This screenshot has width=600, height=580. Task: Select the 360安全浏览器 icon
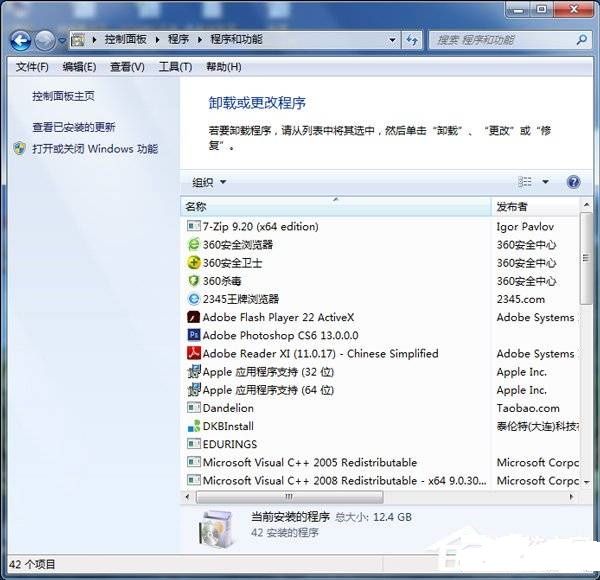[194, 245]
